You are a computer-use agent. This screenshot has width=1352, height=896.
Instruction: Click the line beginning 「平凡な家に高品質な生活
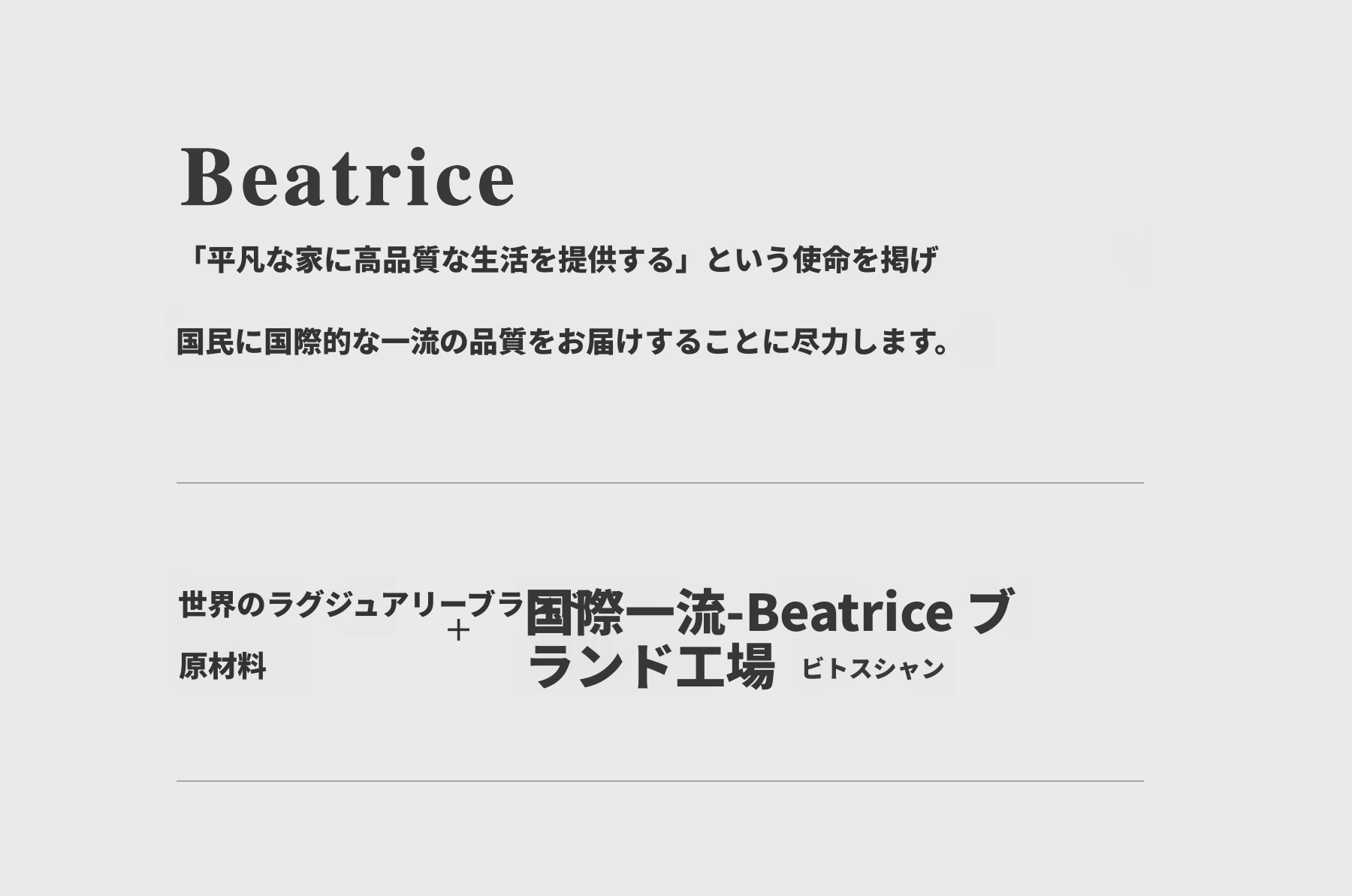(559, 260)
